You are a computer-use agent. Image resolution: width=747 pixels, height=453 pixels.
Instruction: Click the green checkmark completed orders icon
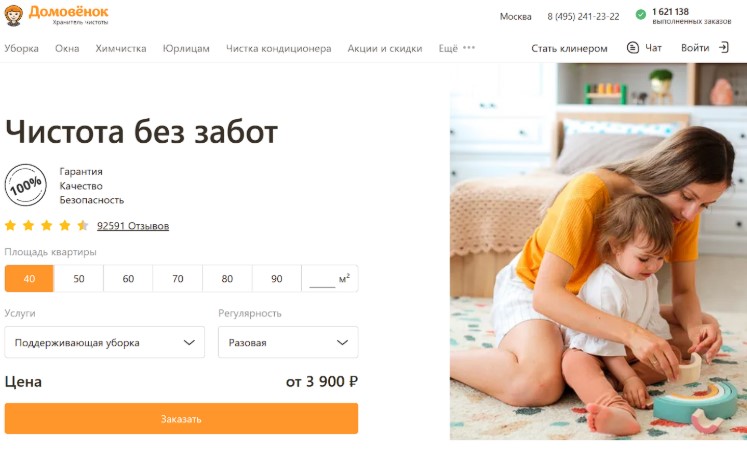pyautogui.click(x=641, y=15)
